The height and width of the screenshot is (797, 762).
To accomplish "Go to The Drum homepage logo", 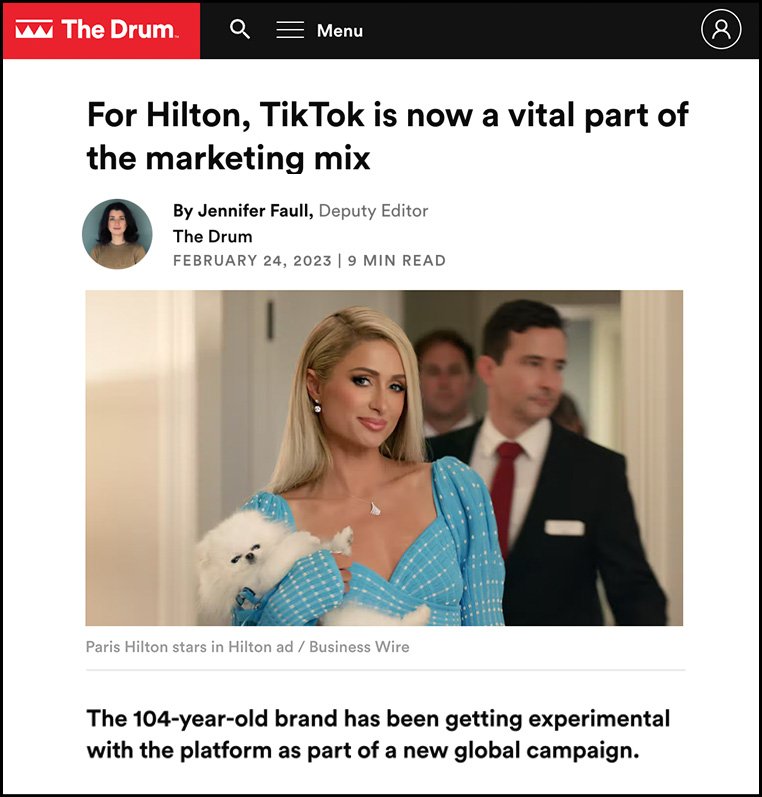I will coord(97,29).
